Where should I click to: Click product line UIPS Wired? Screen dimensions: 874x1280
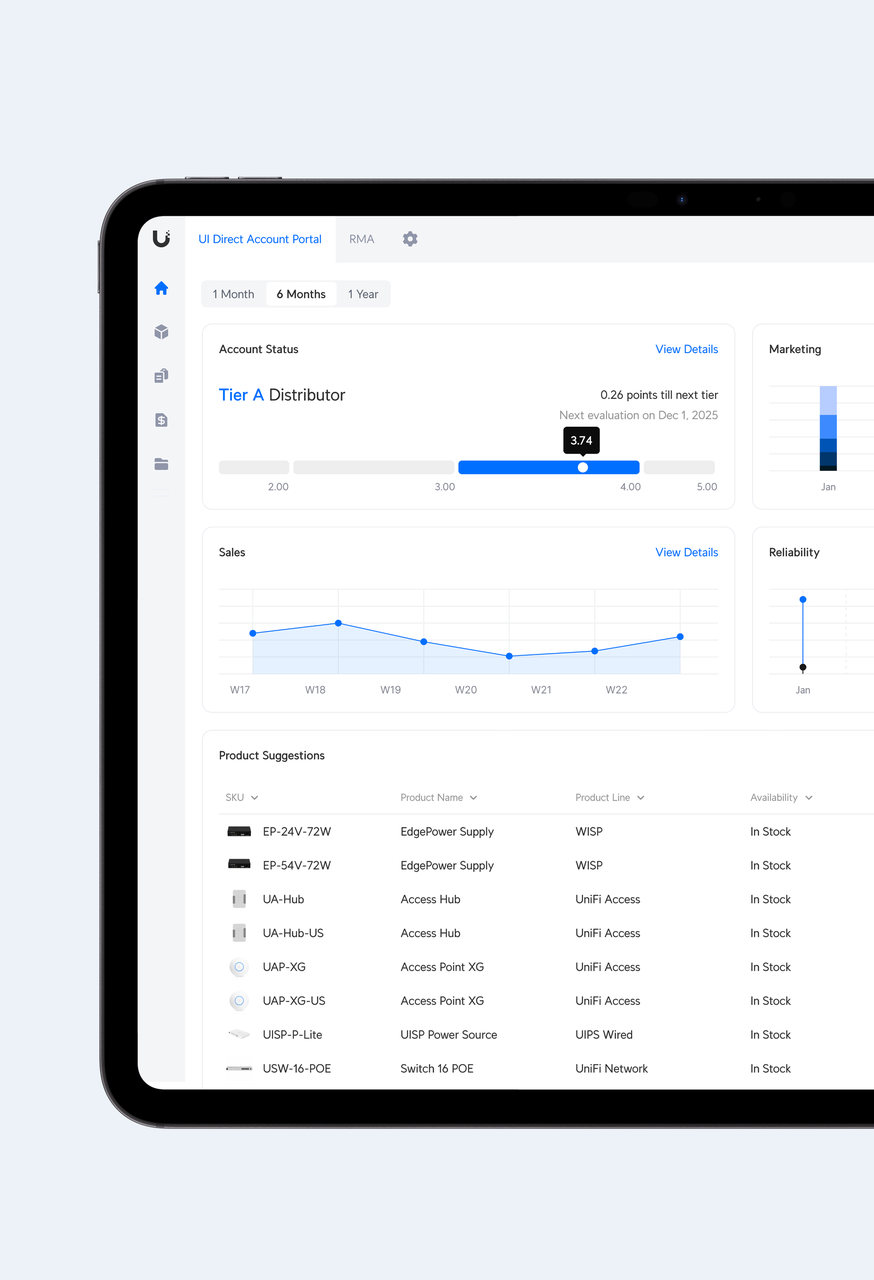[x=604, y=1035]
